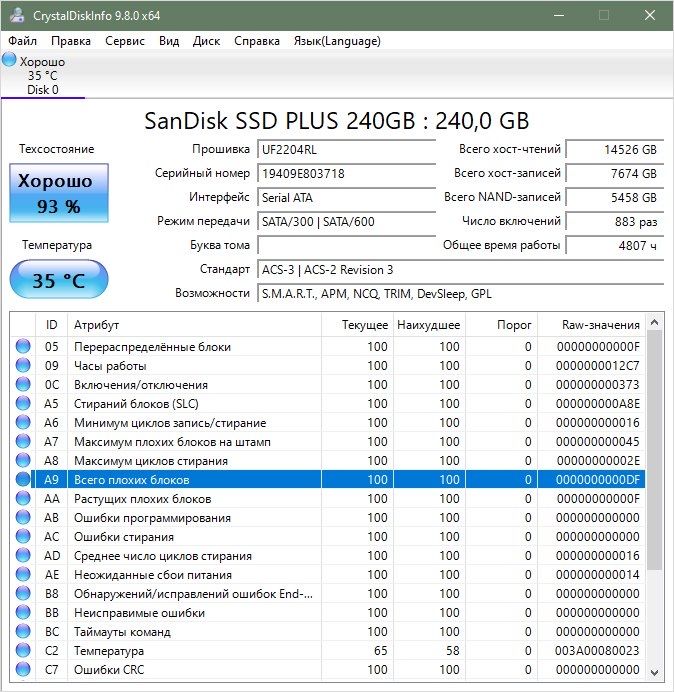Image resolution: width=674 pixels, height=692 pixels.
Task: Close the CrystalDiskInfo window
Action: point(649,15)
